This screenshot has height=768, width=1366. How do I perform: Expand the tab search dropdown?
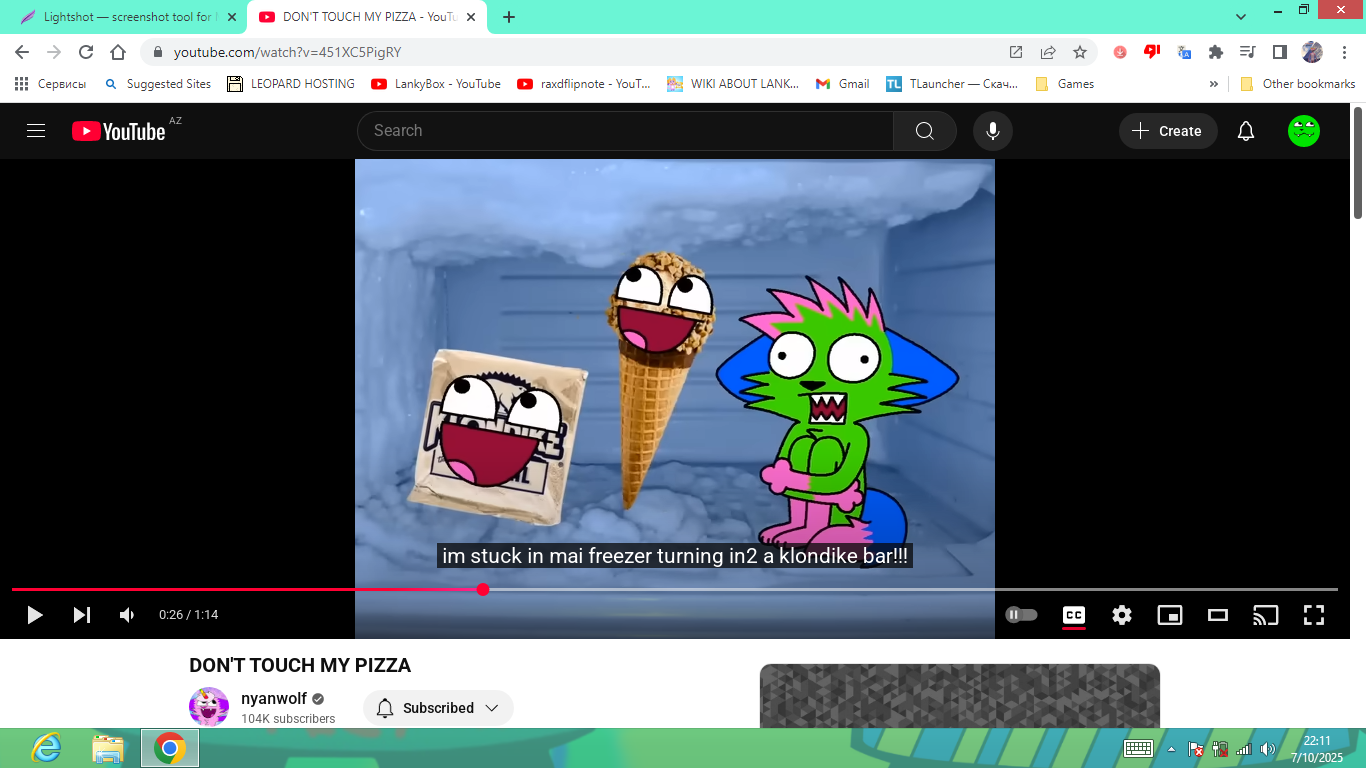(1241, 17)
